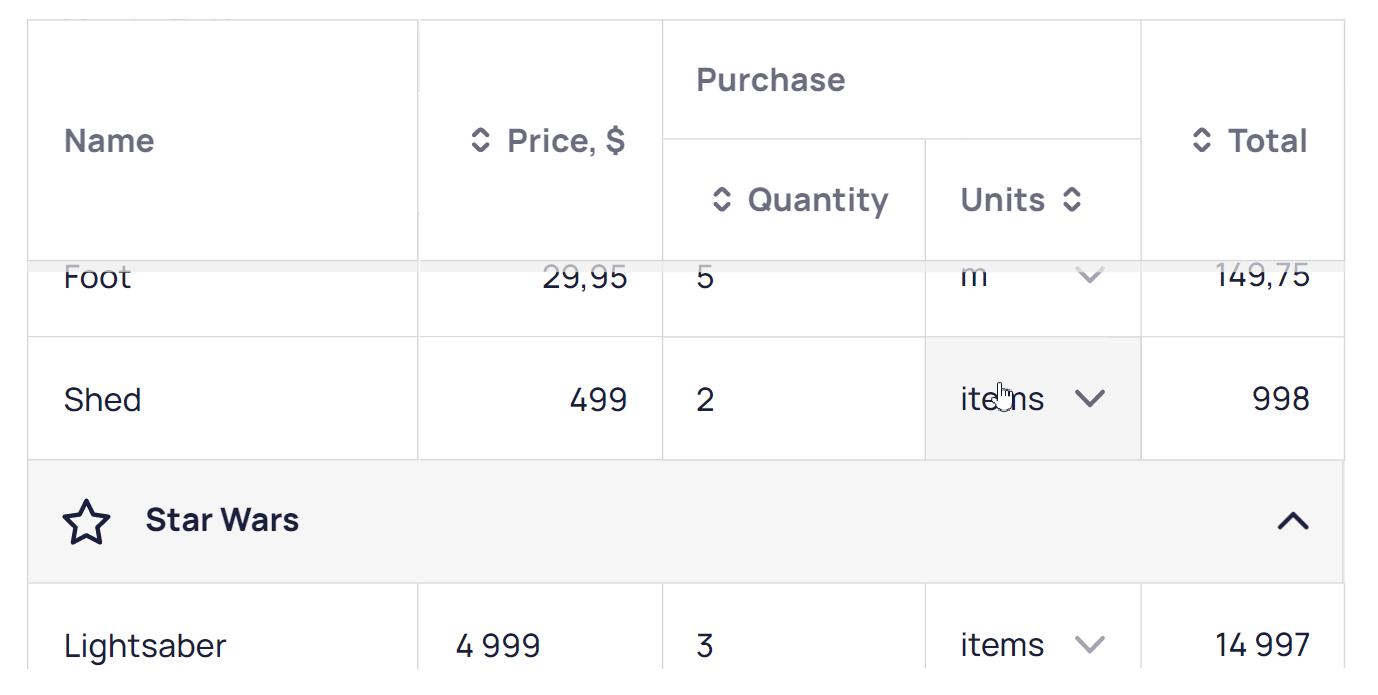Select the Lightsaber name cell
The image size is (1378, 695).
(x=145, y=646)
